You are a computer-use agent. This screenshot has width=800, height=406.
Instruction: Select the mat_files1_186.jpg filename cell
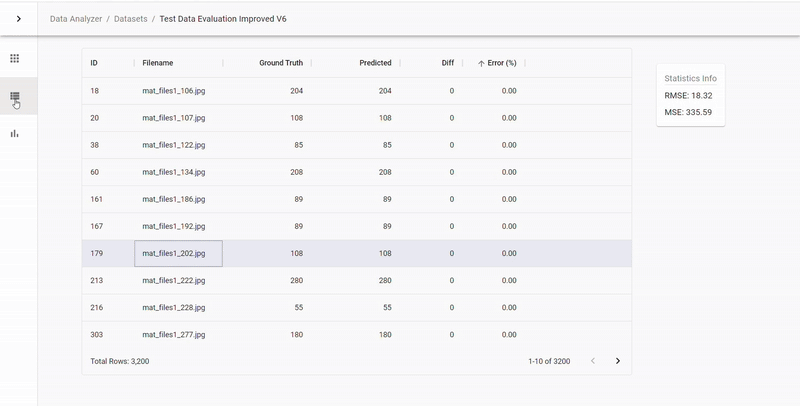179,199
